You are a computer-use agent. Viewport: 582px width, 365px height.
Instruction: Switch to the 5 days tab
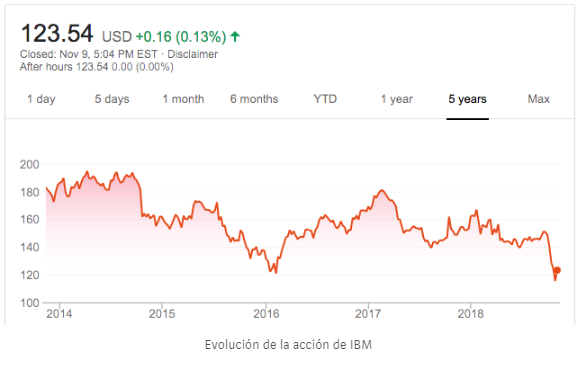[112, 99]
